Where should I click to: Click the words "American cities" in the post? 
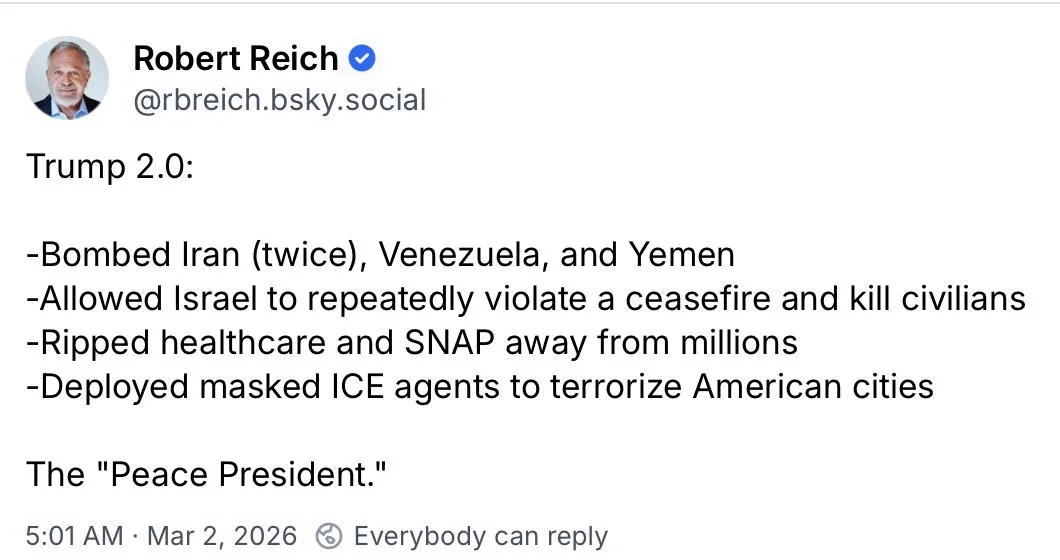(815, 386)
